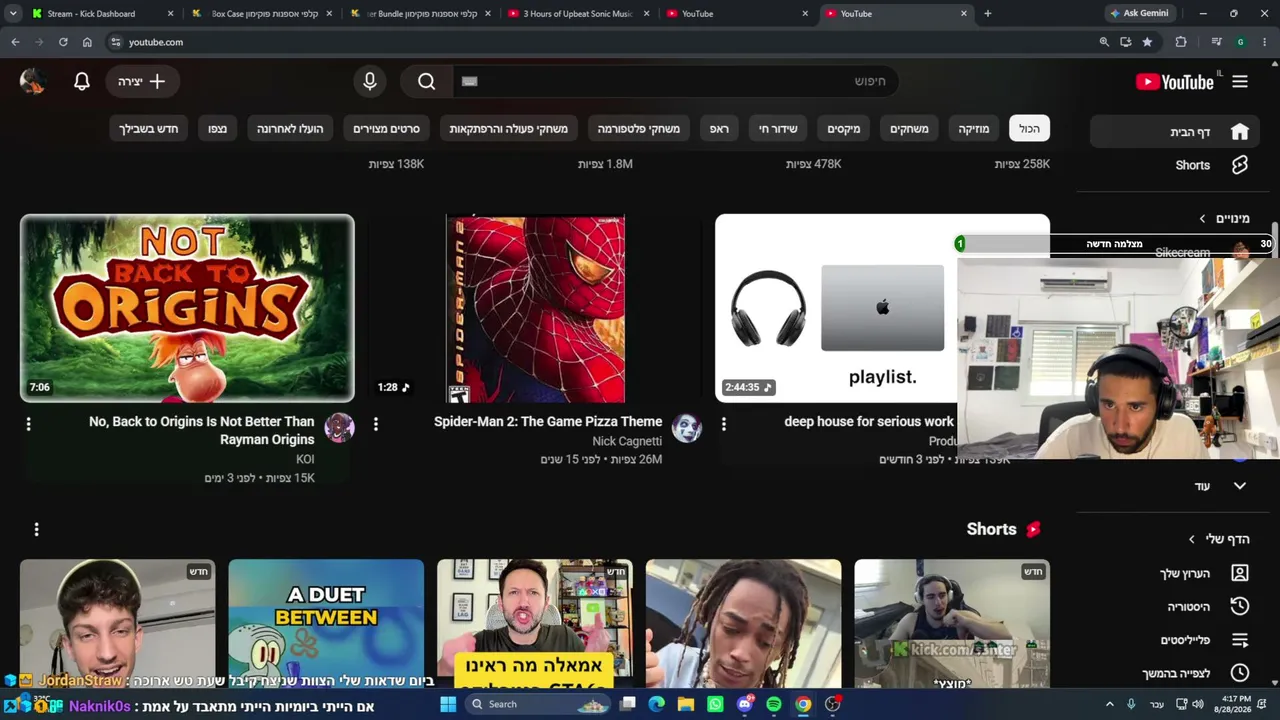The height and width of the screenshot is (720, 1280).
Task: Go to YouTube home via the logo
Action: coord(1175,82)
